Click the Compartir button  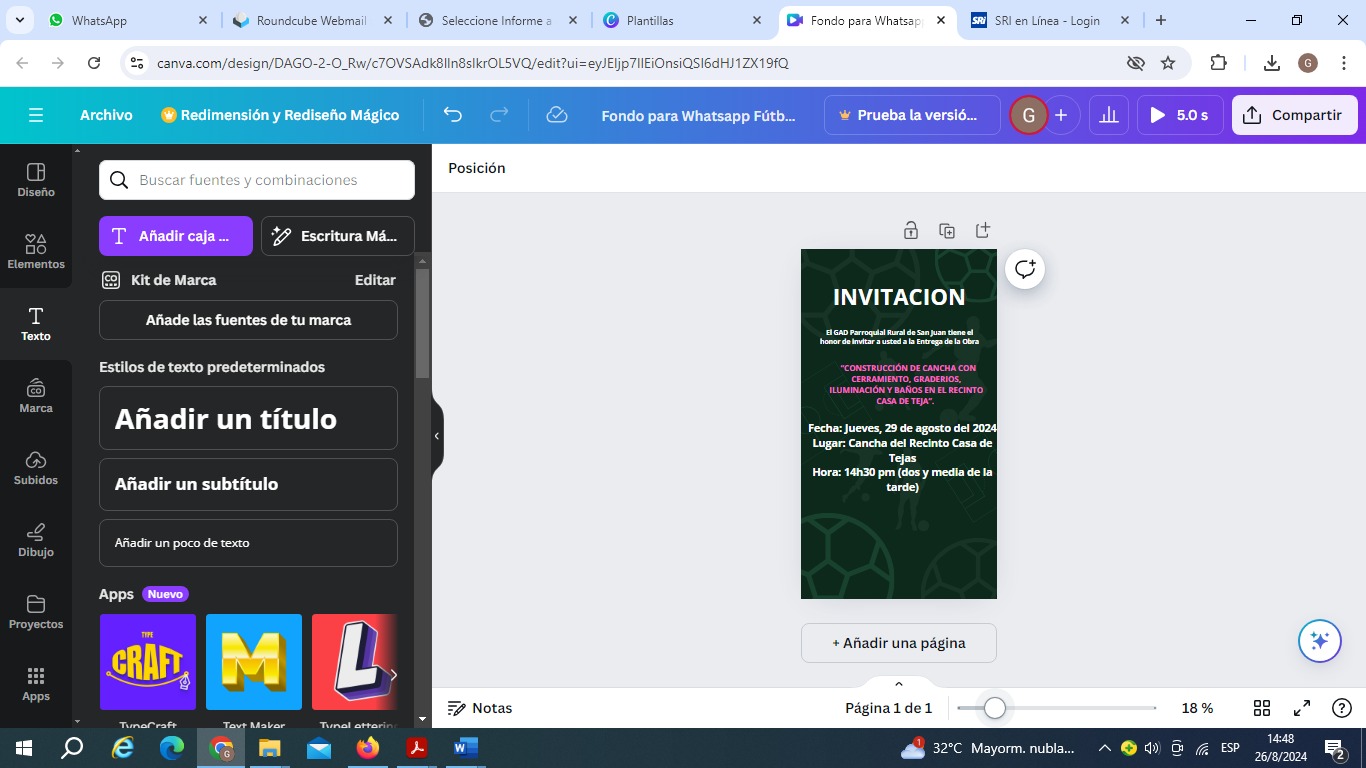(1294, 115)
